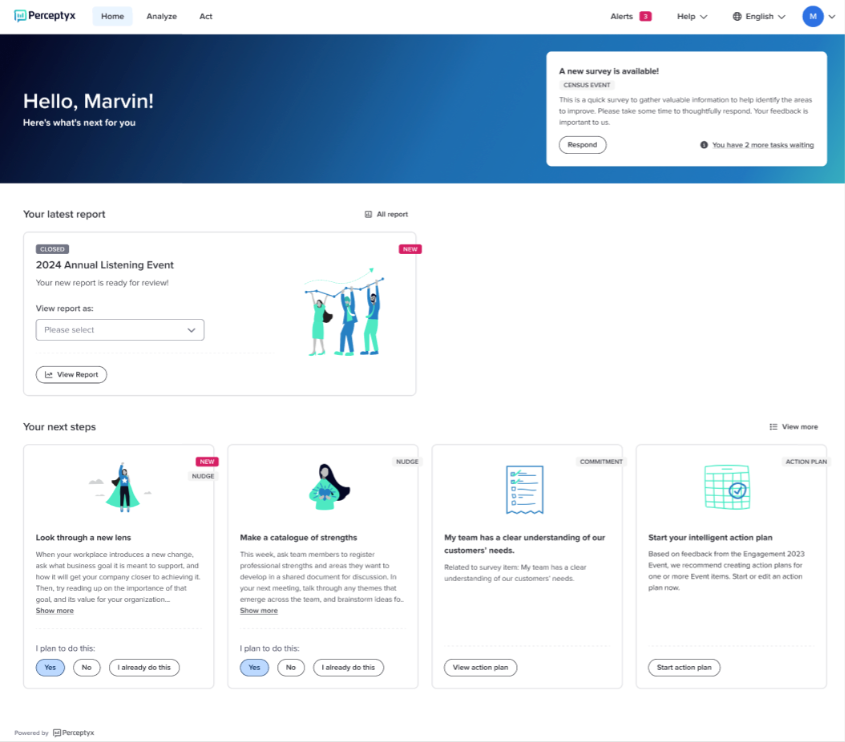Click the NEW badge on the report card
This screenshot has width=845, height=742.
tap(410, 249)
